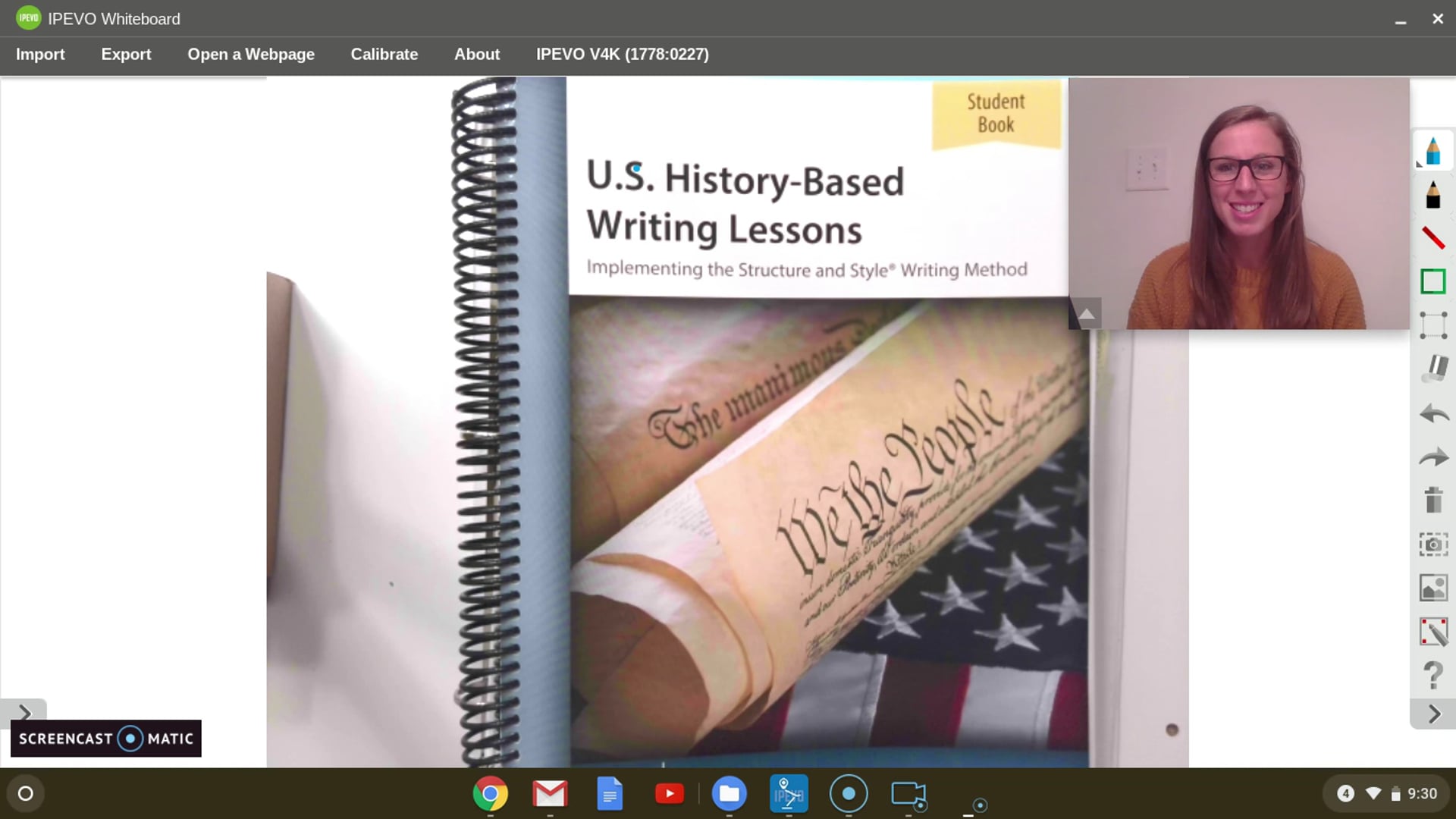This screenshot has height=819, width=1456.
Task: Click the question mark help icon
Action: 1432,675
